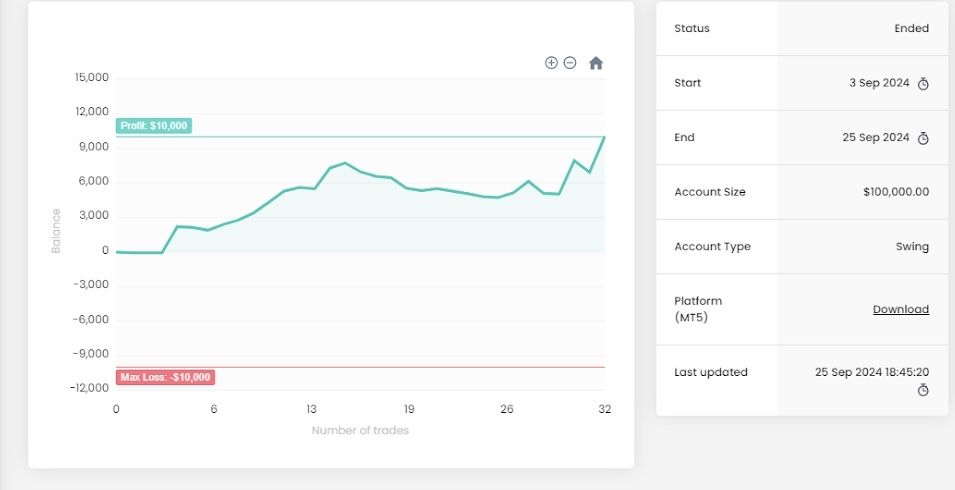
Task: Click the clock icon beside End date
Action: click(923, 138)
